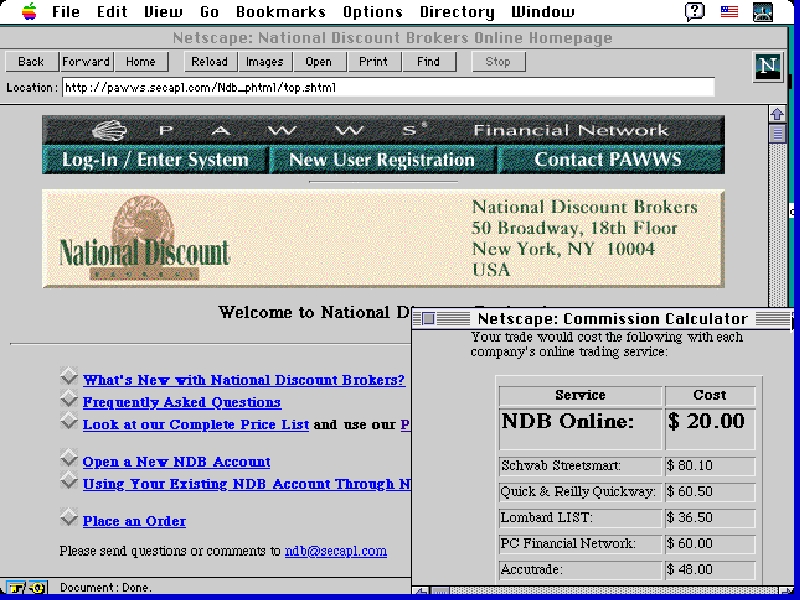Click the Print toolbar button
The image size is (800, 600).
coord(374,62)
